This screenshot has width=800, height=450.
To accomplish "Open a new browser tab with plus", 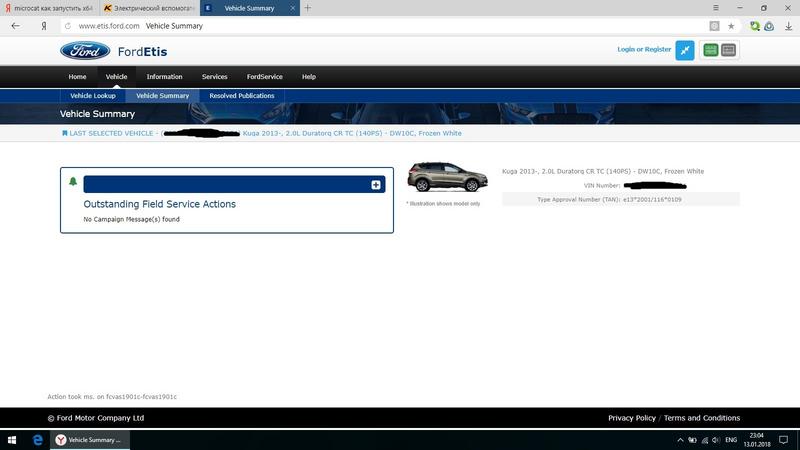I will pos(308,8).
